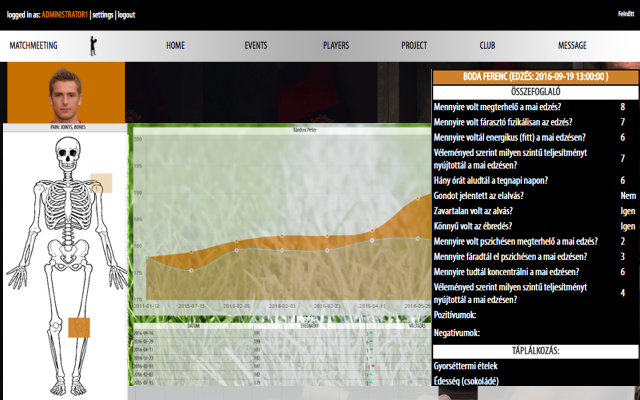The image size is (640, 400).
Task: Click the logout link
Action: pyautogui.click(x=126, y=15)
